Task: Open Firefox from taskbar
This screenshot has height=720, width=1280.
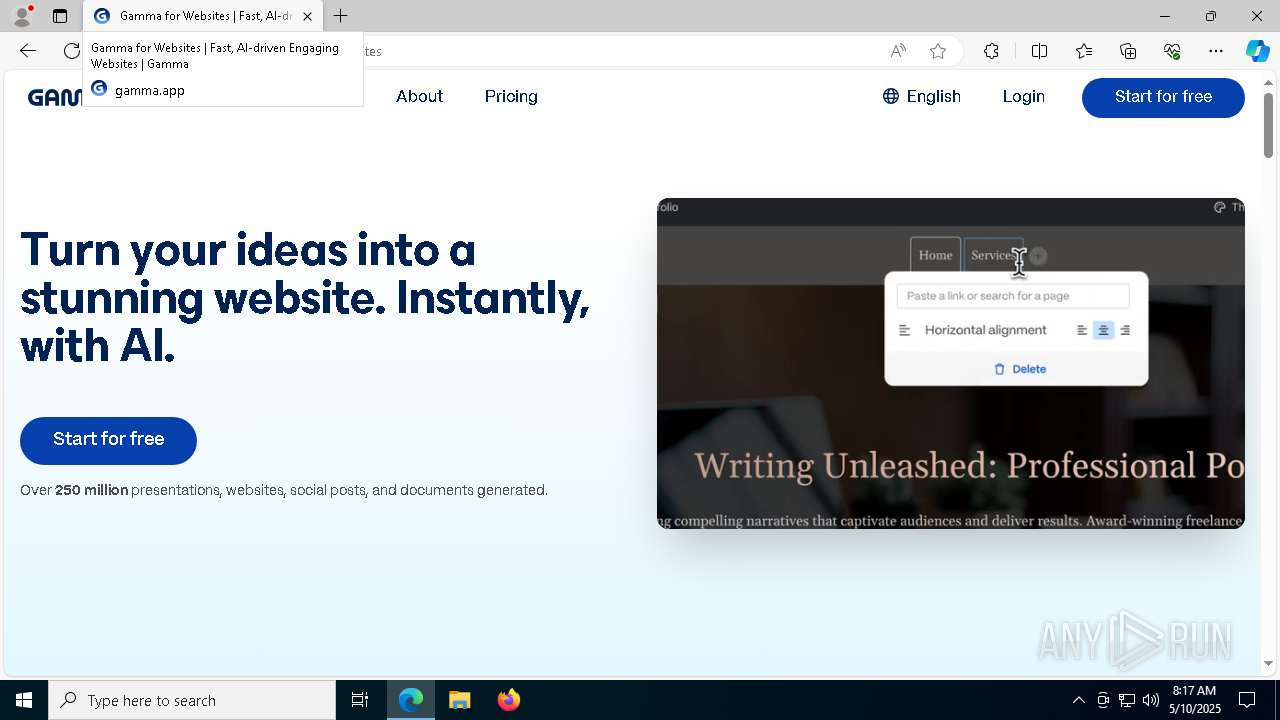Action: (509, 700)
